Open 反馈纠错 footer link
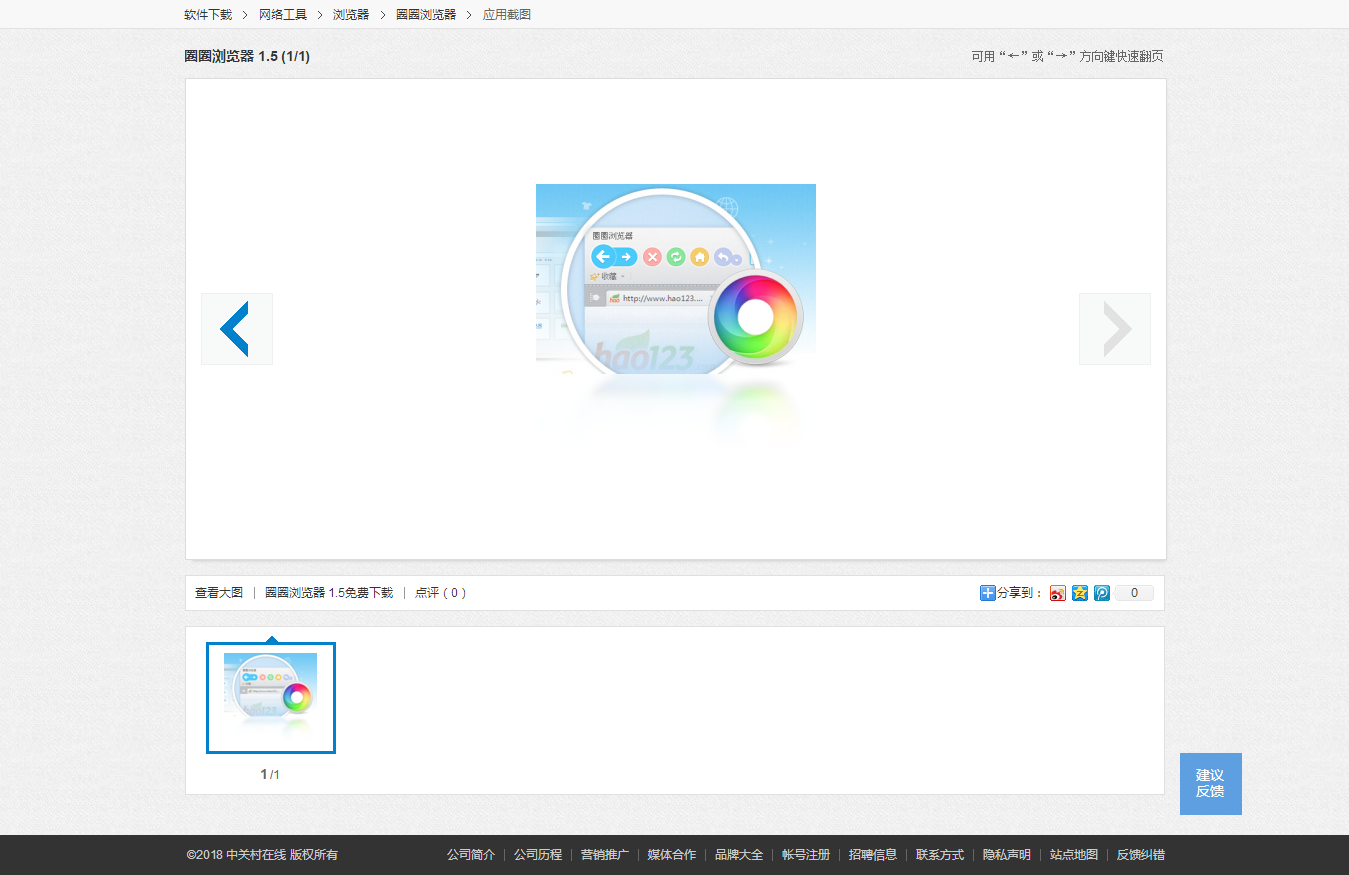 [1141, 855]
